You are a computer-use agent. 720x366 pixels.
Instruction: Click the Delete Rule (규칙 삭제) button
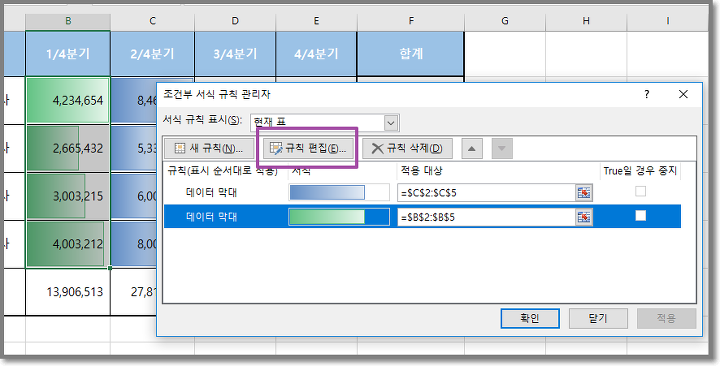point(407,148)
